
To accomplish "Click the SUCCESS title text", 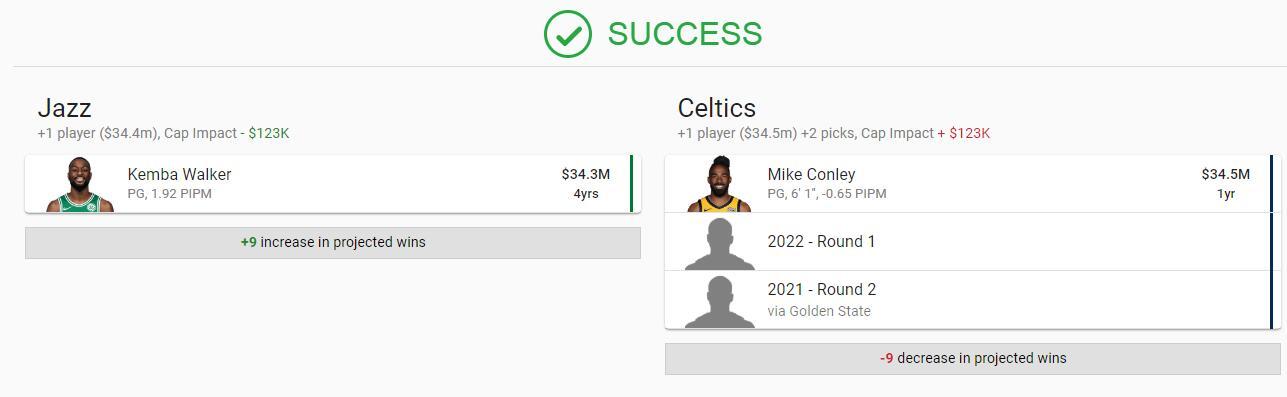I will pos(685,34).
